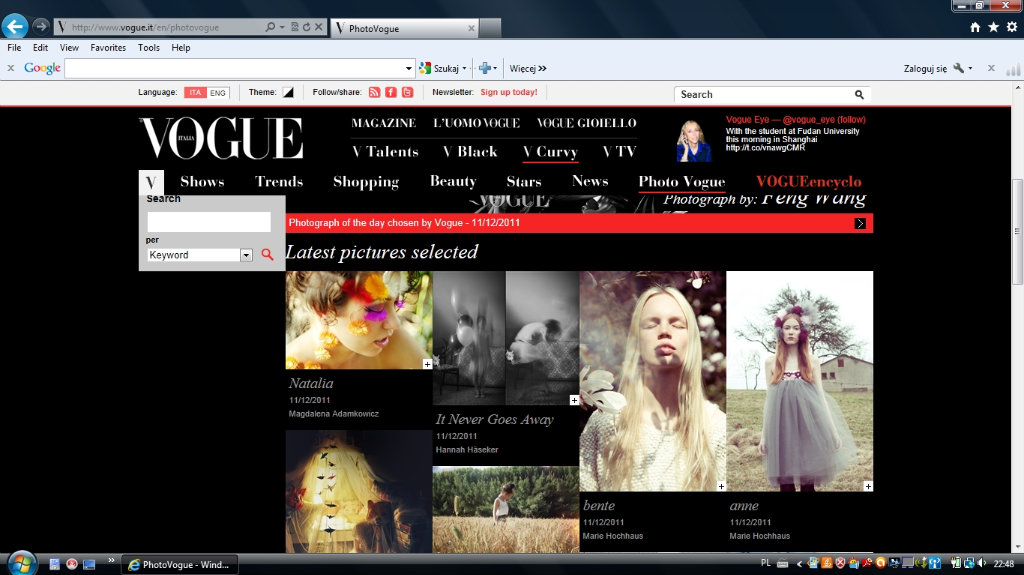Close the Google toolbar with its X
Viewport: 1024px width, 575px height.
point(10,68)
